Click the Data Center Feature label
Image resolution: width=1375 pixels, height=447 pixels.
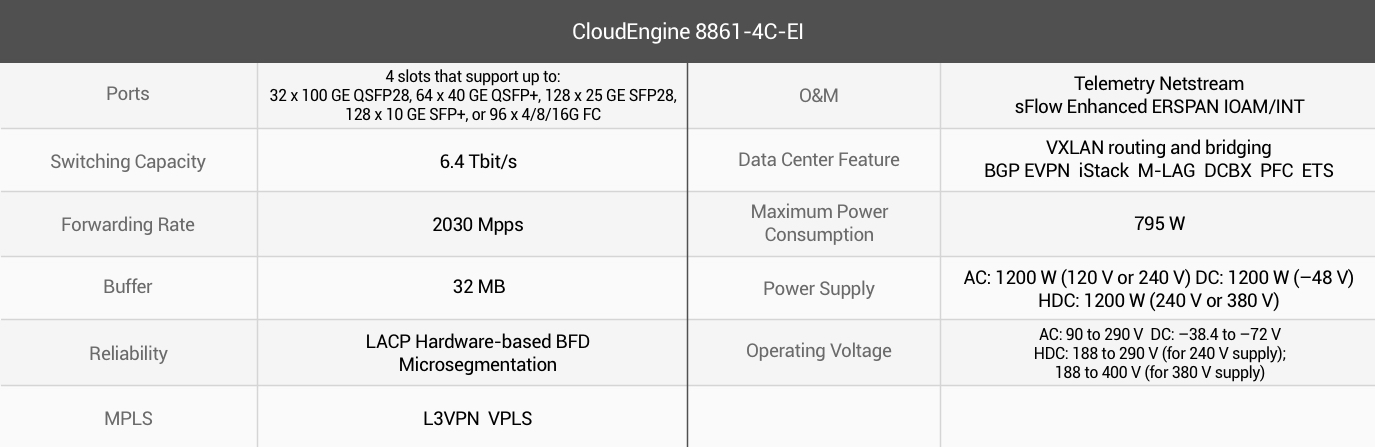tap(819, 160)
